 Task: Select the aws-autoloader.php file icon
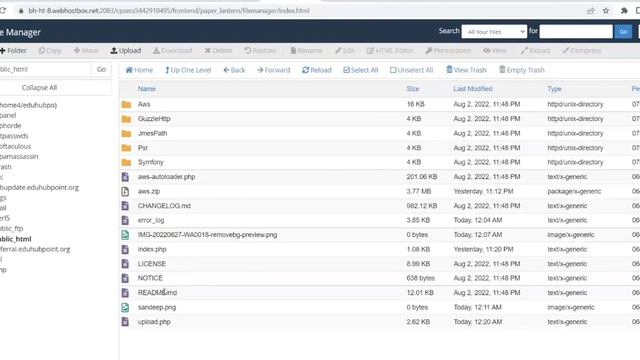pyautogui.click(x=125, y=177)
